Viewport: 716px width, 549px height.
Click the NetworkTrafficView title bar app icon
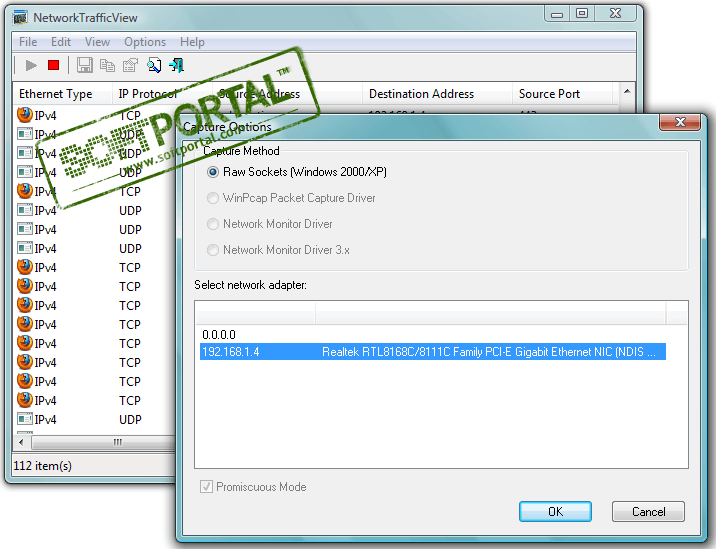click(x=20, y=18)
